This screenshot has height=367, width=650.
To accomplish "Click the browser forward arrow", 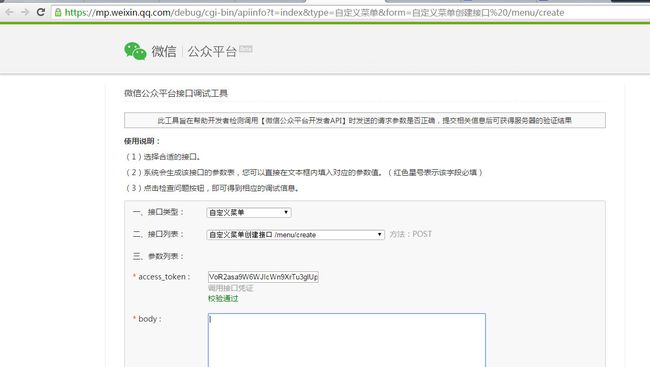I will [25, 12].
